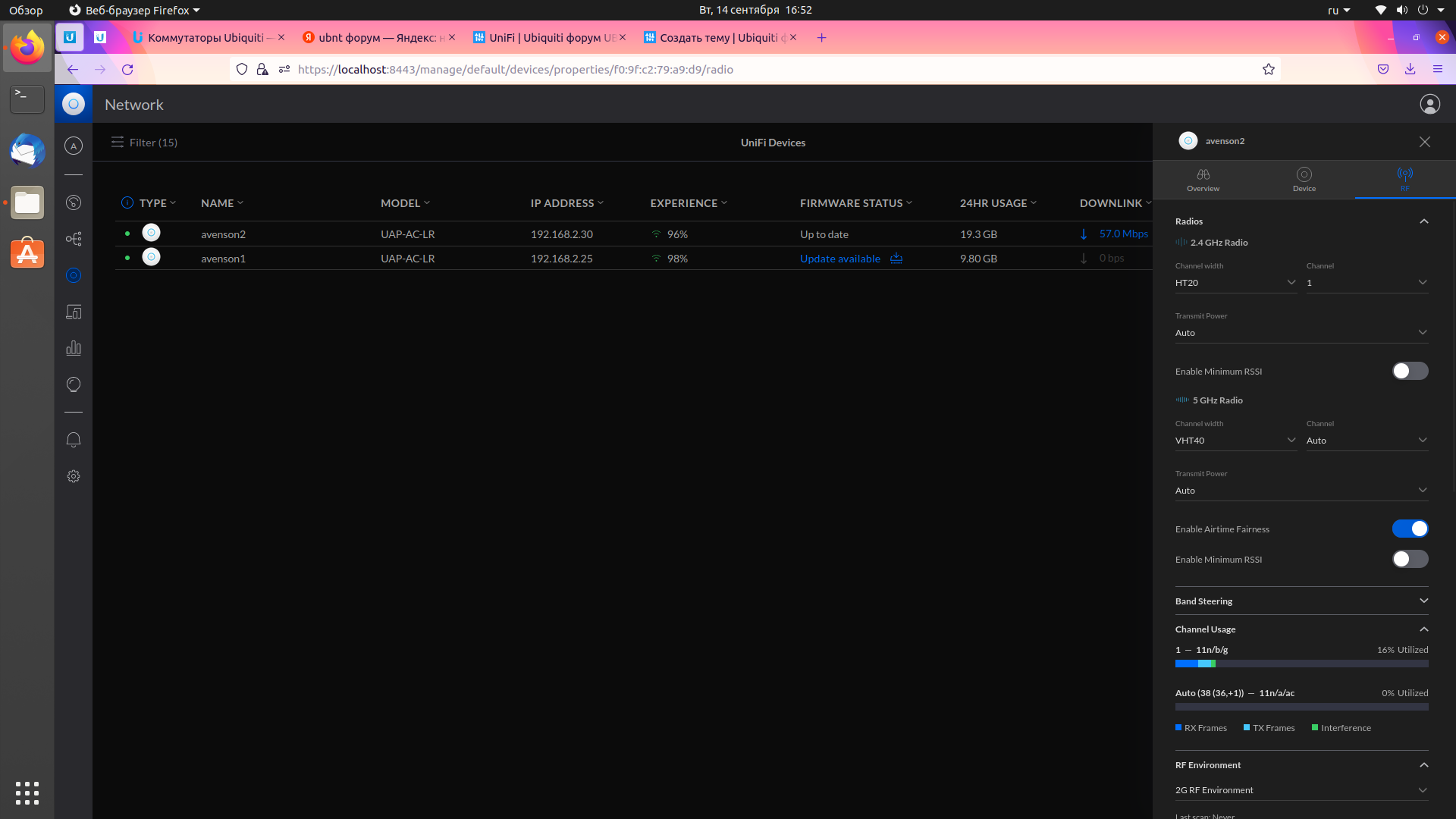Switch to the RF tab

[1405, 180]
